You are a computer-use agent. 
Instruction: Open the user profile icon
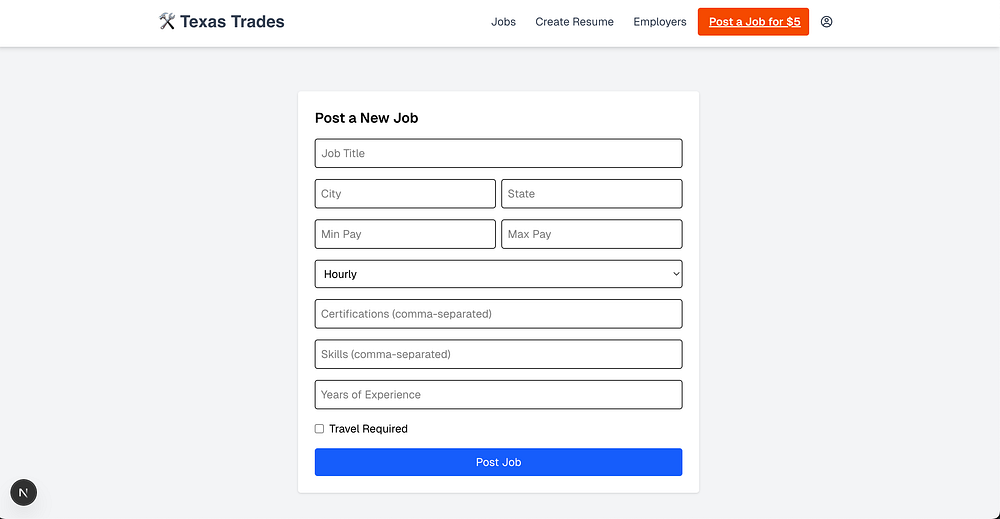826,22
